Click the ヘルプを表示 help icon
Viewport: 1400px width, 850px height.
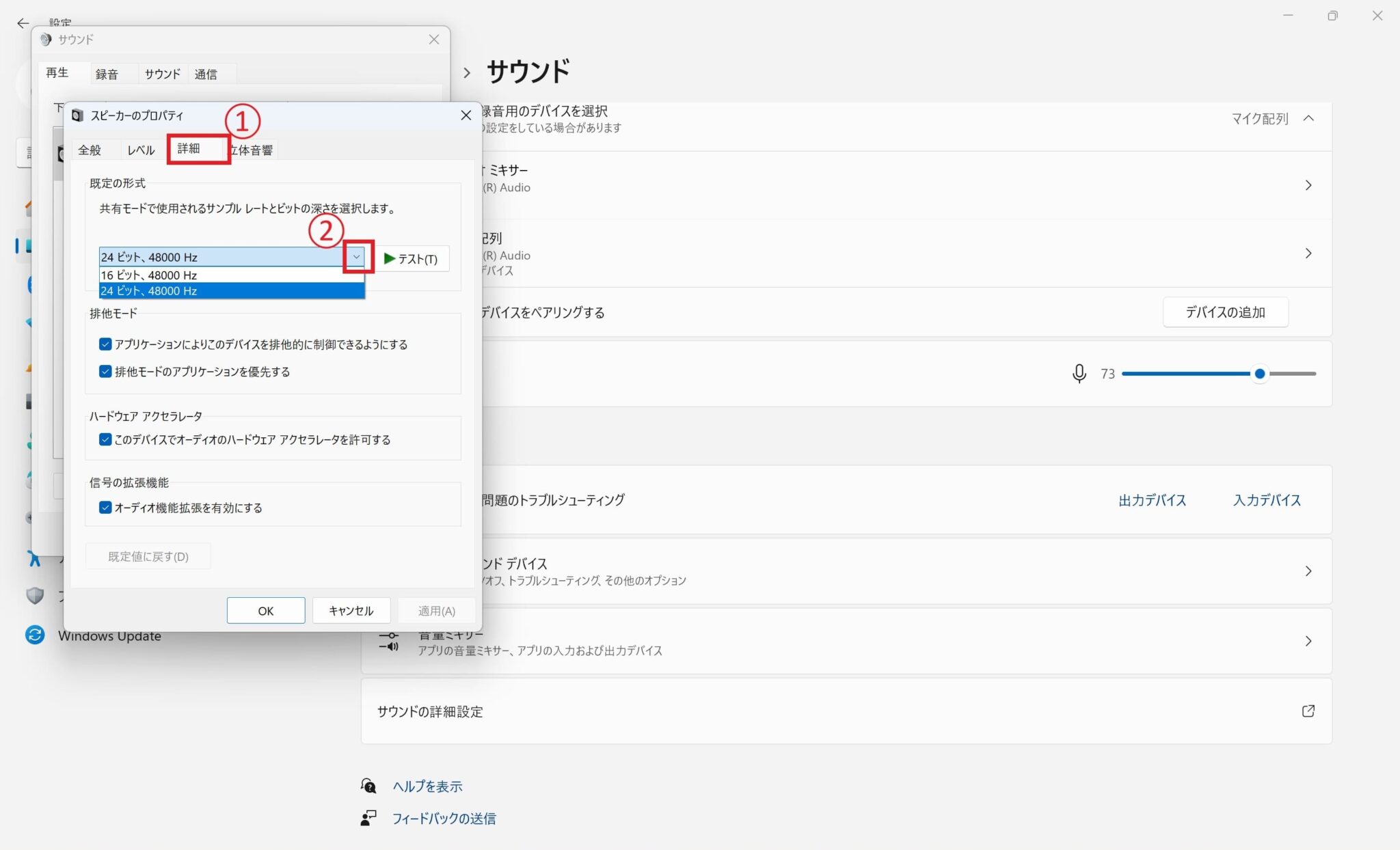368,786
